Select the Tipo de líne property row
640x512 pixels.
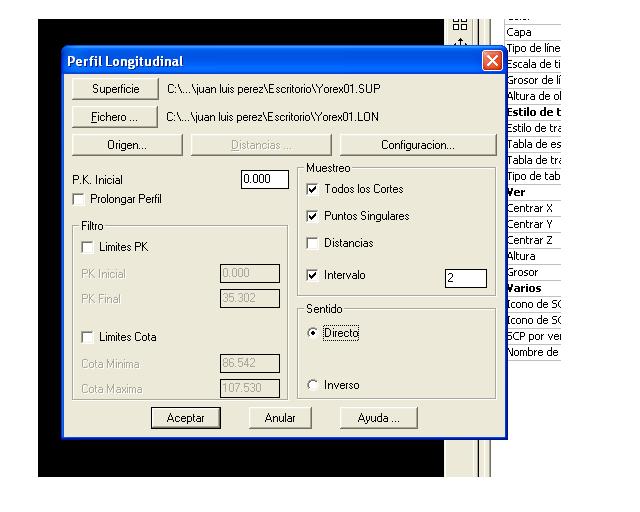[533, 48]
